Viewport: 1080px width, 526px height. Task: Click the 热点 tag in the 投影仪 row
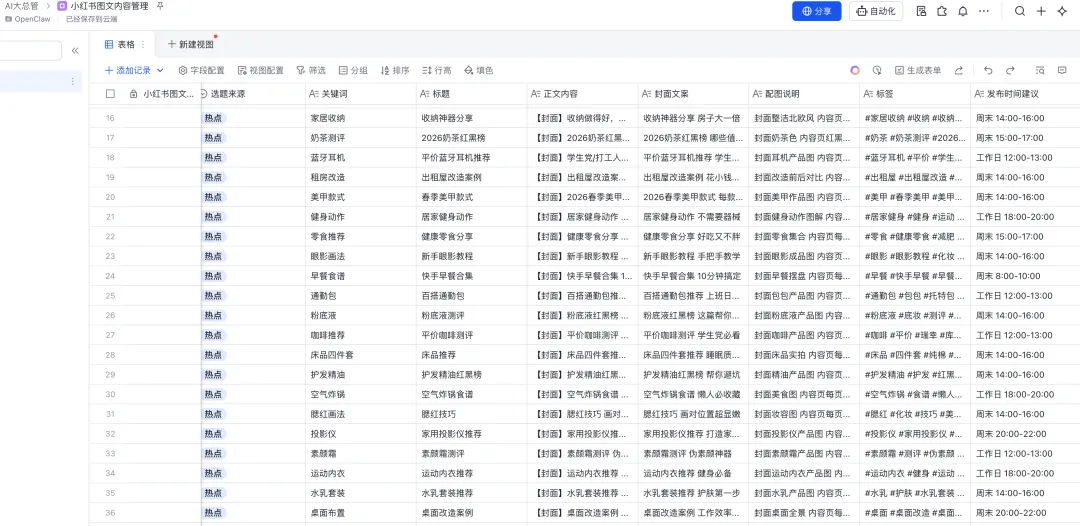pyautogui.click(x=214, y=434)
